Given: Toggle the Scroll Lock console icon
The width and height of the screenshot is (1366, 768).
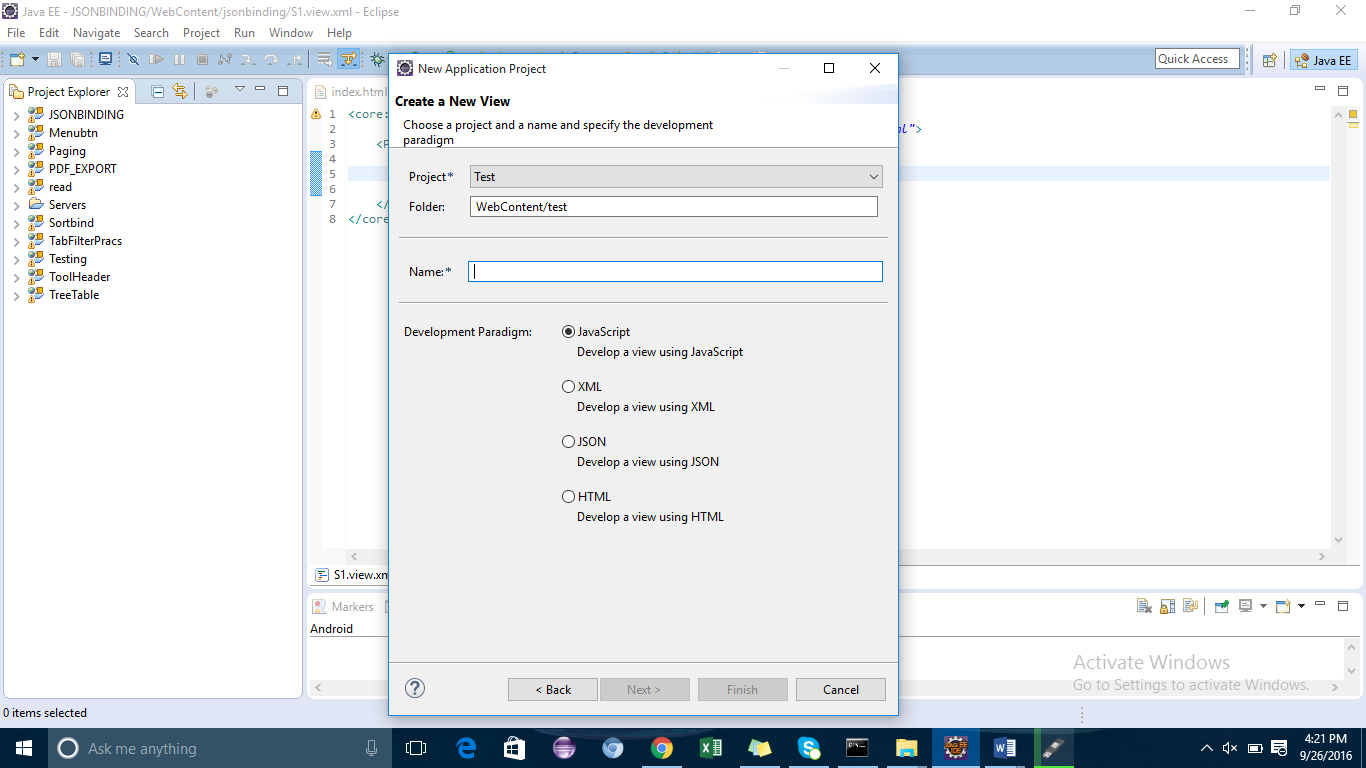Looking at the screenshot, I should pyautogui.click(x=1167, y=606).
